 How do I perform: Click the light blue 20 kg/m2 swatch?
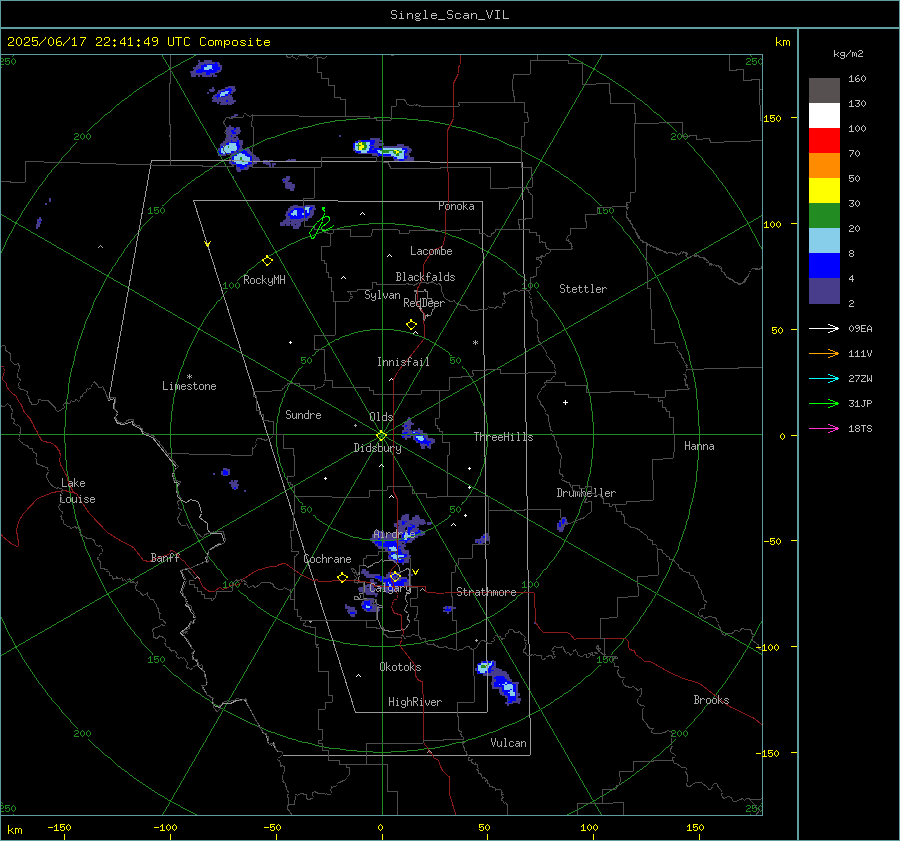pos(824,241)
